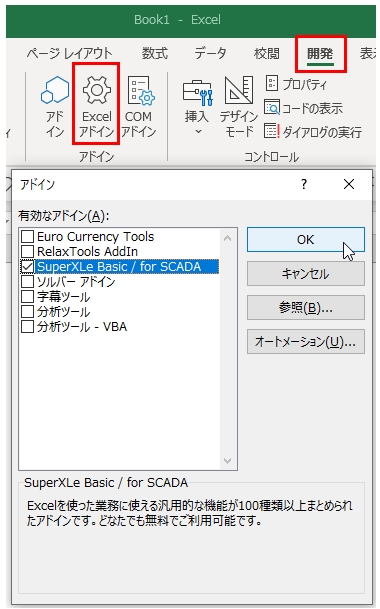
Task: Click the add-in list scroll up arrow
Action: pyautogui.click(x=228, y=238)
